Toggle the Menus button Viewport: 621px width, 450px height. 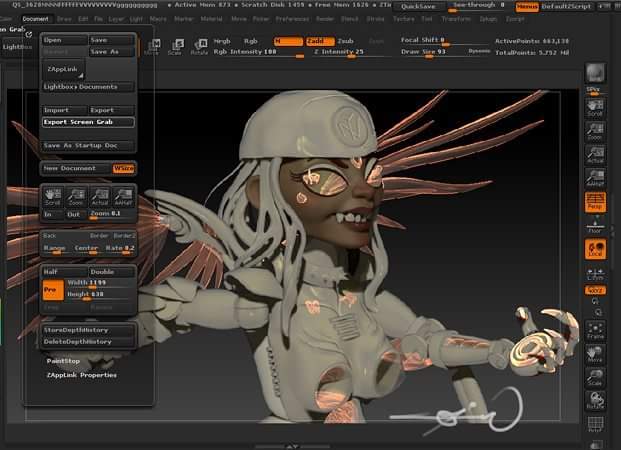pos(527,7)
